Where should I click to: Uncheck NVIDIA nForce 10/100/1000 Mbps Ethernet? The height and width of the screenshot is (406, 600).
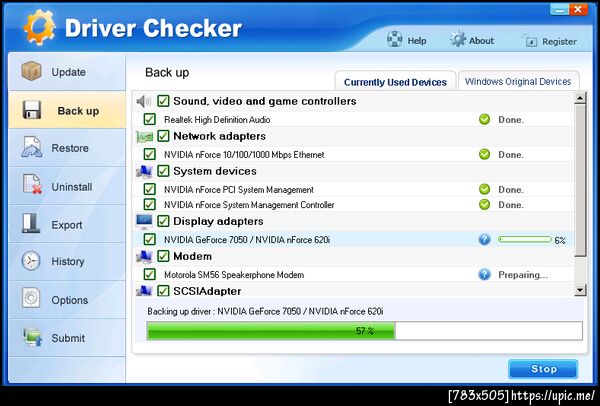(149, 154)
